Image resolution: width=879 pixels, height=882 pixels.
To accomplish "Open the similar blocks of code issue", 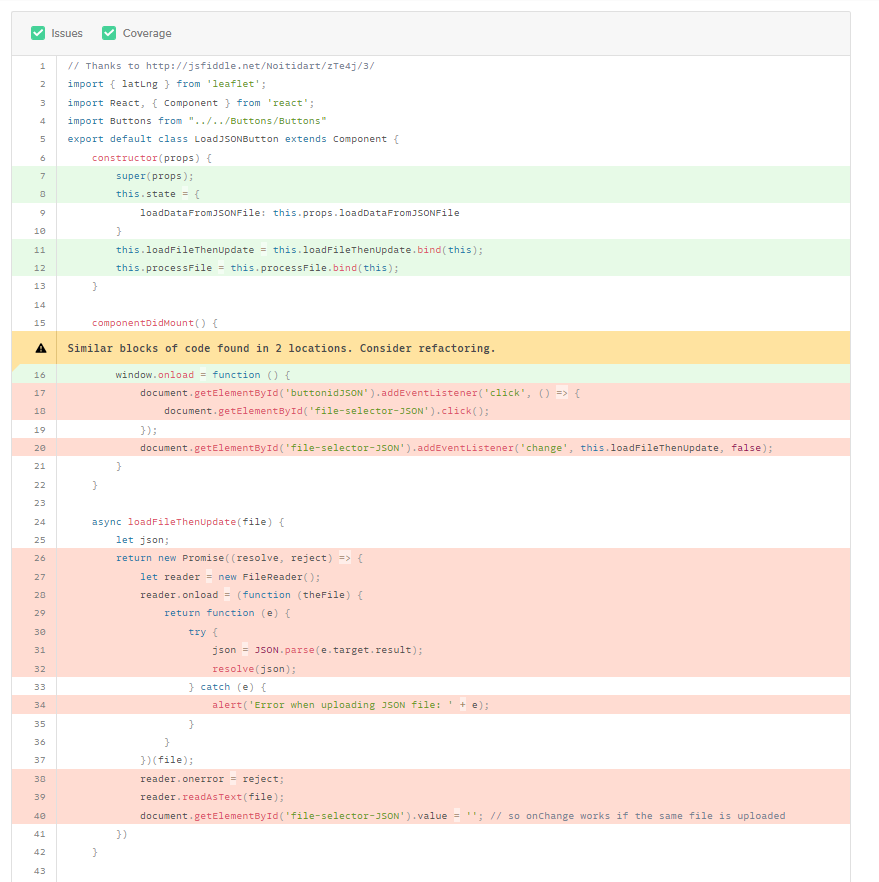I will (431, 348).
